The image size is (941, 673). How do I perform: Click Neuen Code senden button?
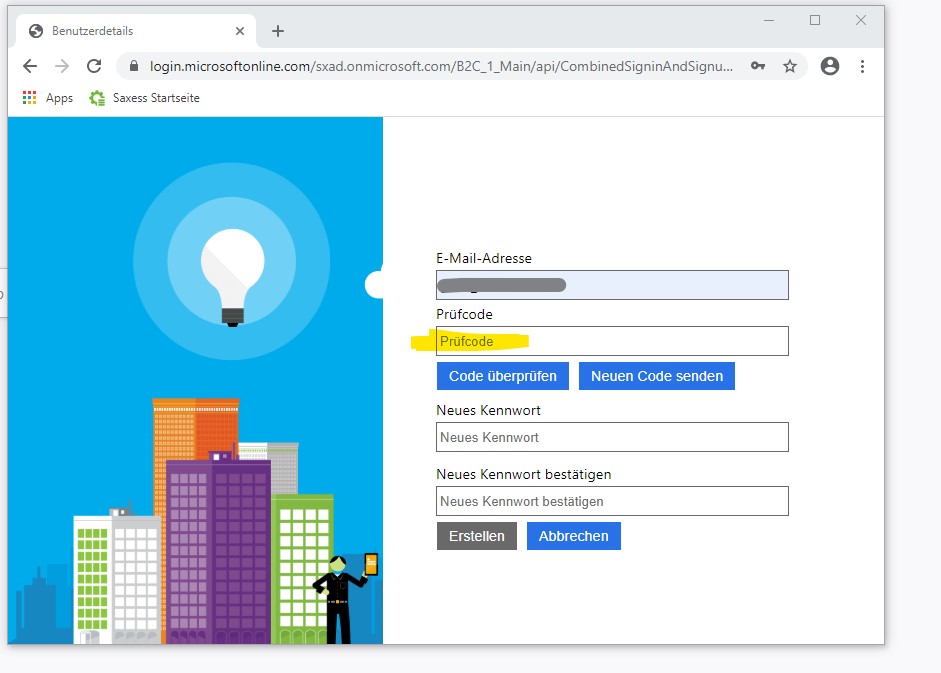coord(656,376)
